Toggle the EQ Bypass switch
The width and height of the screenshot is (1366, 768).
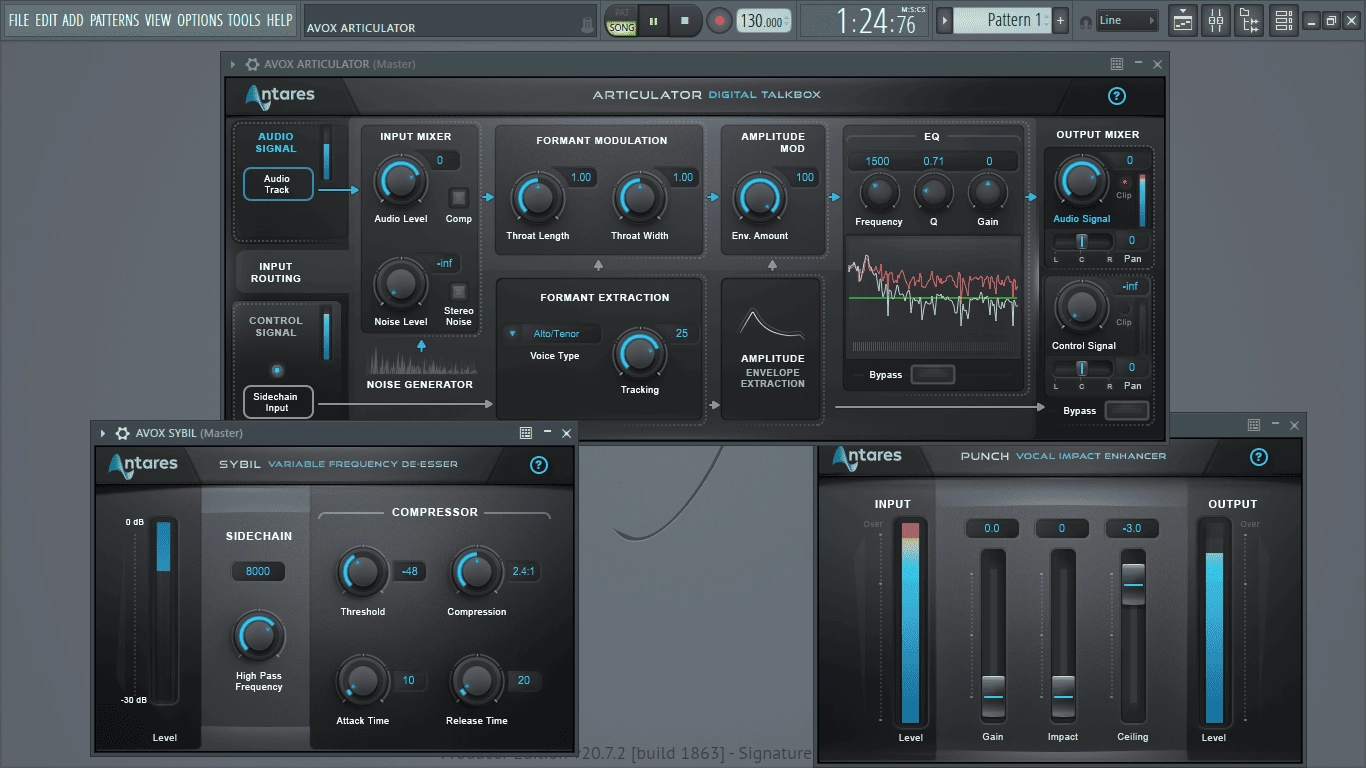(x=932, y=375)
